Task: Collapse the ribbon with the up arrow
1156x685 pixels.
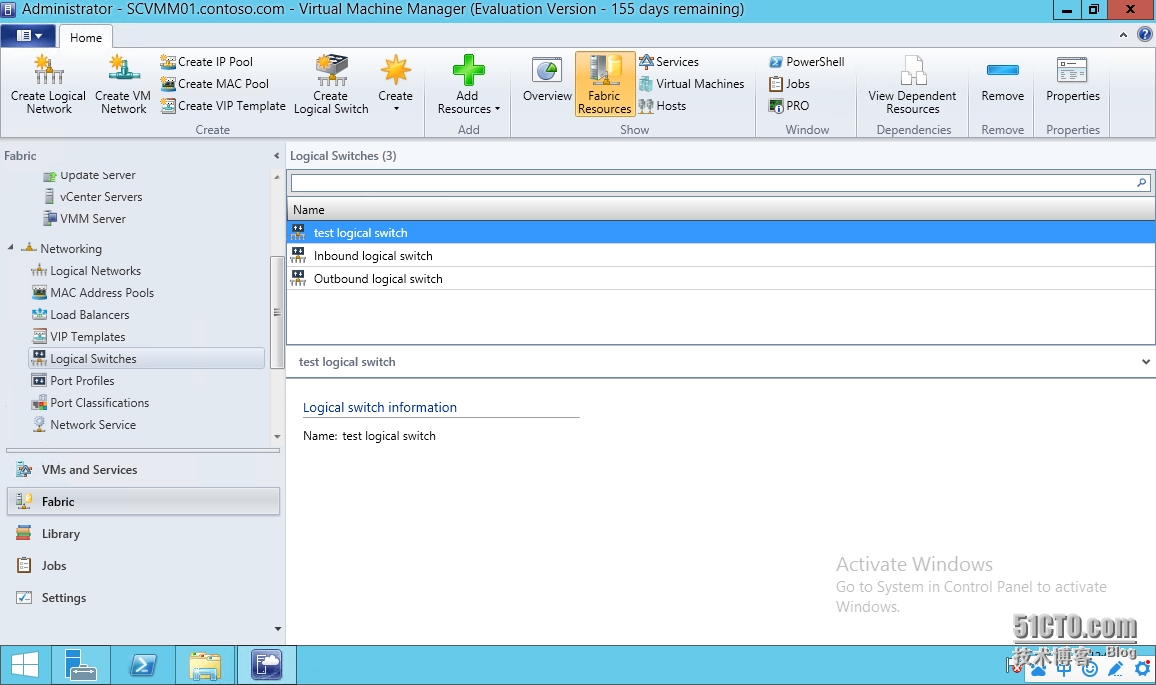Action: point(1123,35)
